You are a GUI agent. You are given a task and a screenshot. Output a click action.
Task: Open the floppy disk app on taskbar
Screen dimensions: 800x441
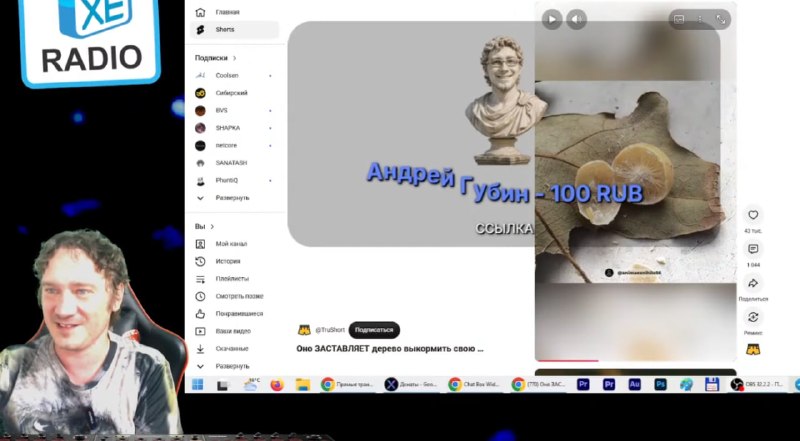point(712,384)
